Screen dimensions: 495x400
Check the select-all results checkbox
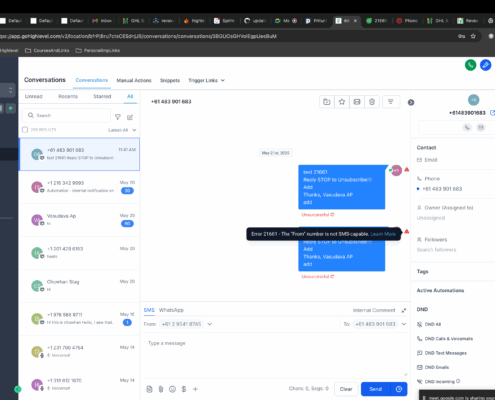25,130
